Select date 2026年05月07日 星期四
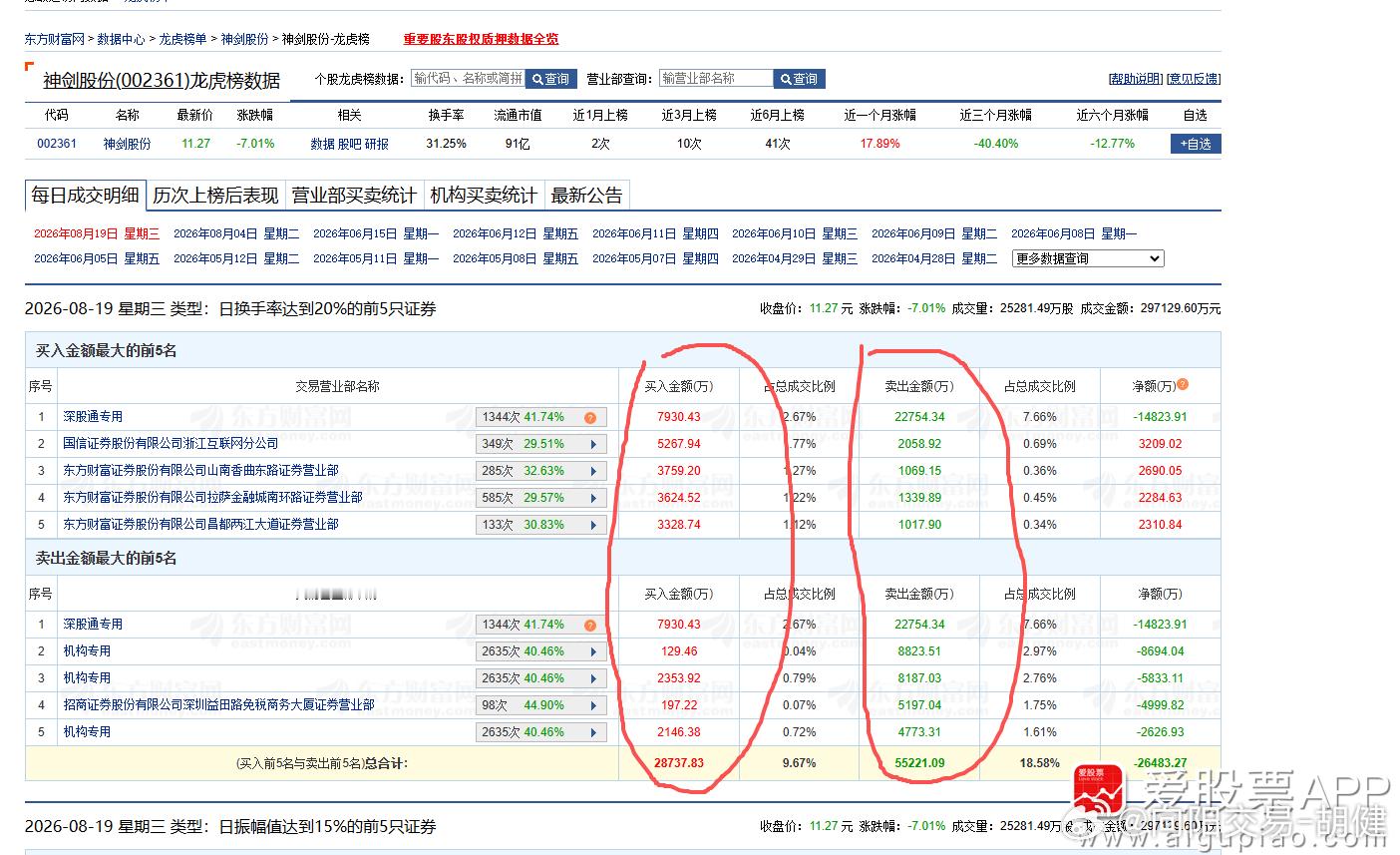 [655, 258]
